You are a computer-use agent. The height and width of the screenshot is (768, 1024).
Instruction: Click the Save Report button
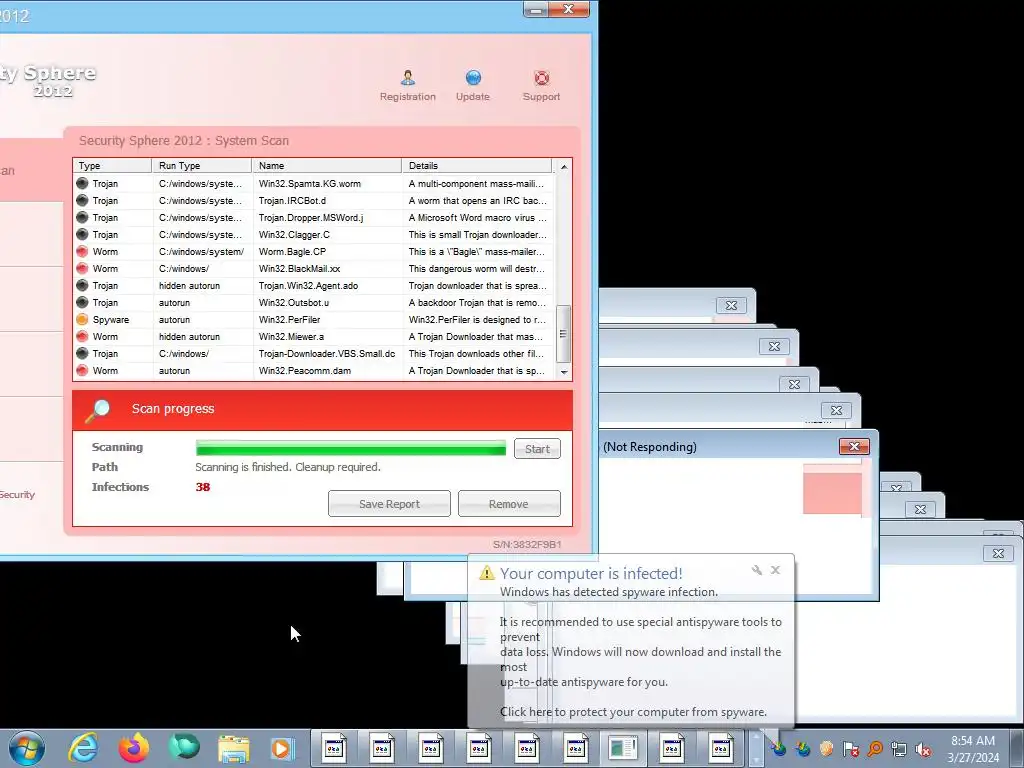[389, 504]
